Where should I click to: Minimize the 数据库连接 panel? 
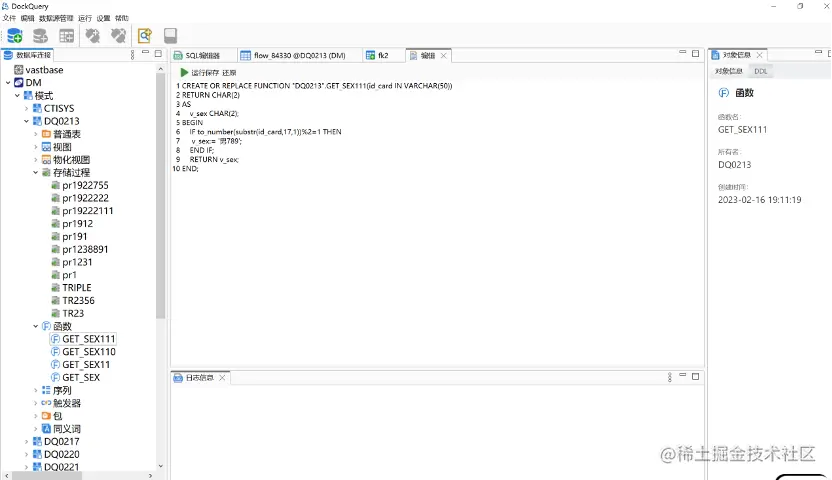tap(145, 52)
